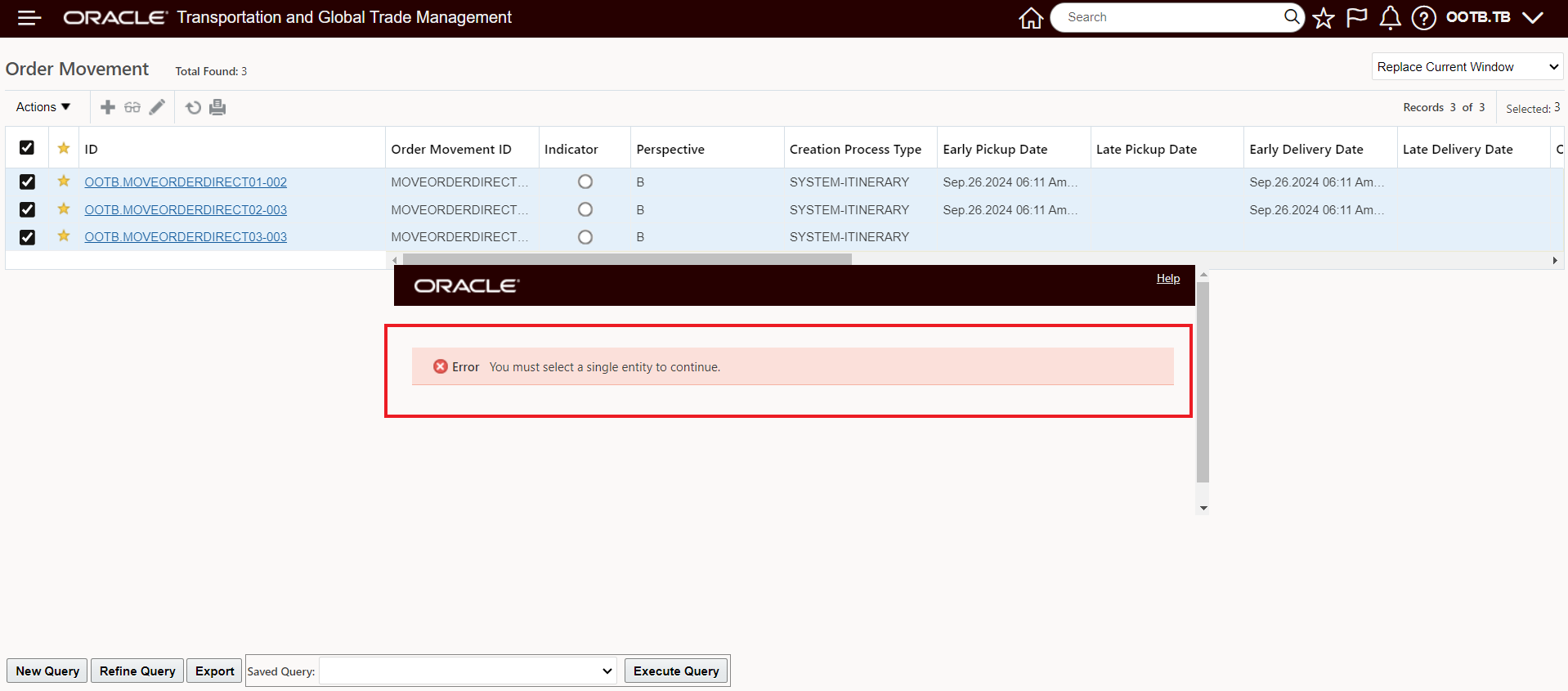Click the Execute Query button
Viewport: 1568px width, 691px height.
coord(676,671)
